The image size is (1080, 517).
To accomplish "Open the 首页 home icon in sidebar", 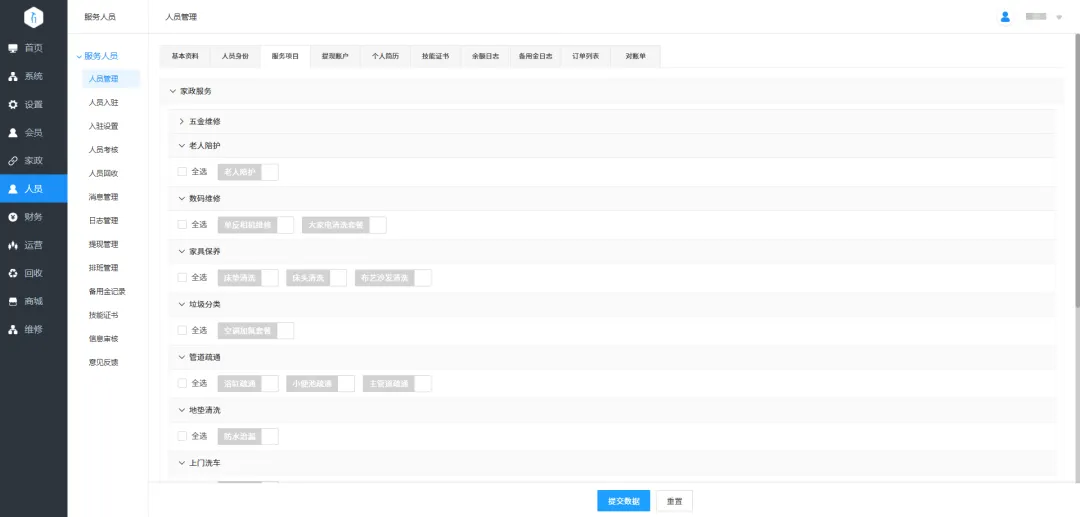I will tap(13, 48).
